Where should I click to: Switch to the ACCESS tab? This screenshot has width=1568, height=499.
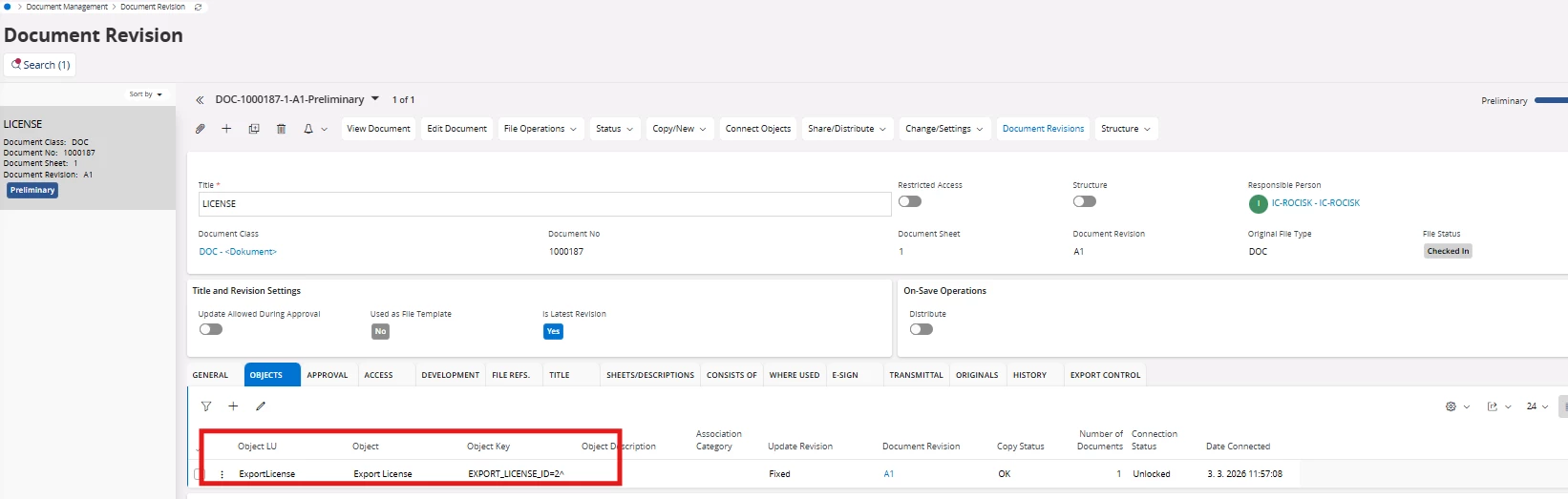[x=379, y=375]
